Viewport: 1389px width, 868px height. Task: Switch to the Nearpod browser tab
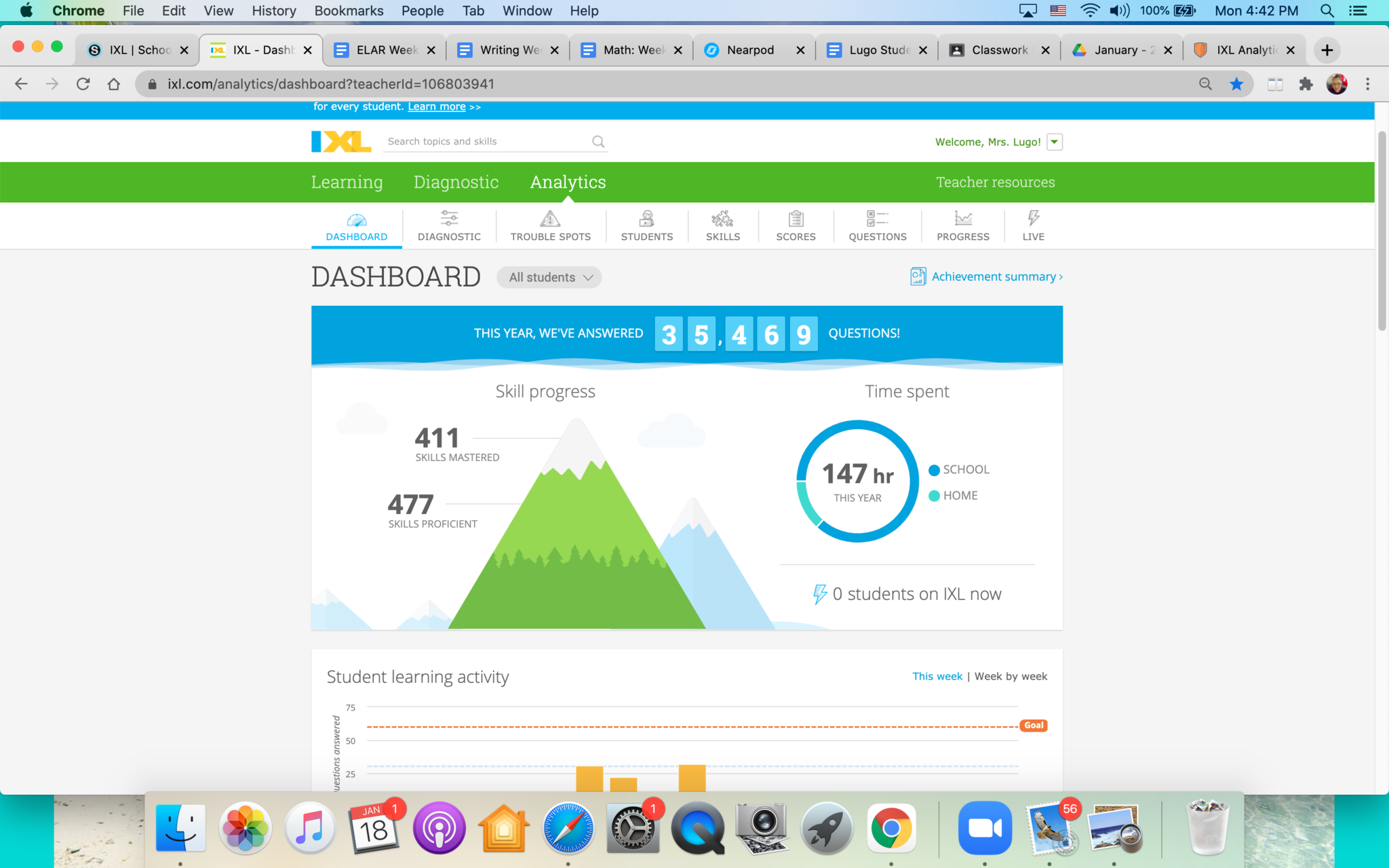coord(749,50)
